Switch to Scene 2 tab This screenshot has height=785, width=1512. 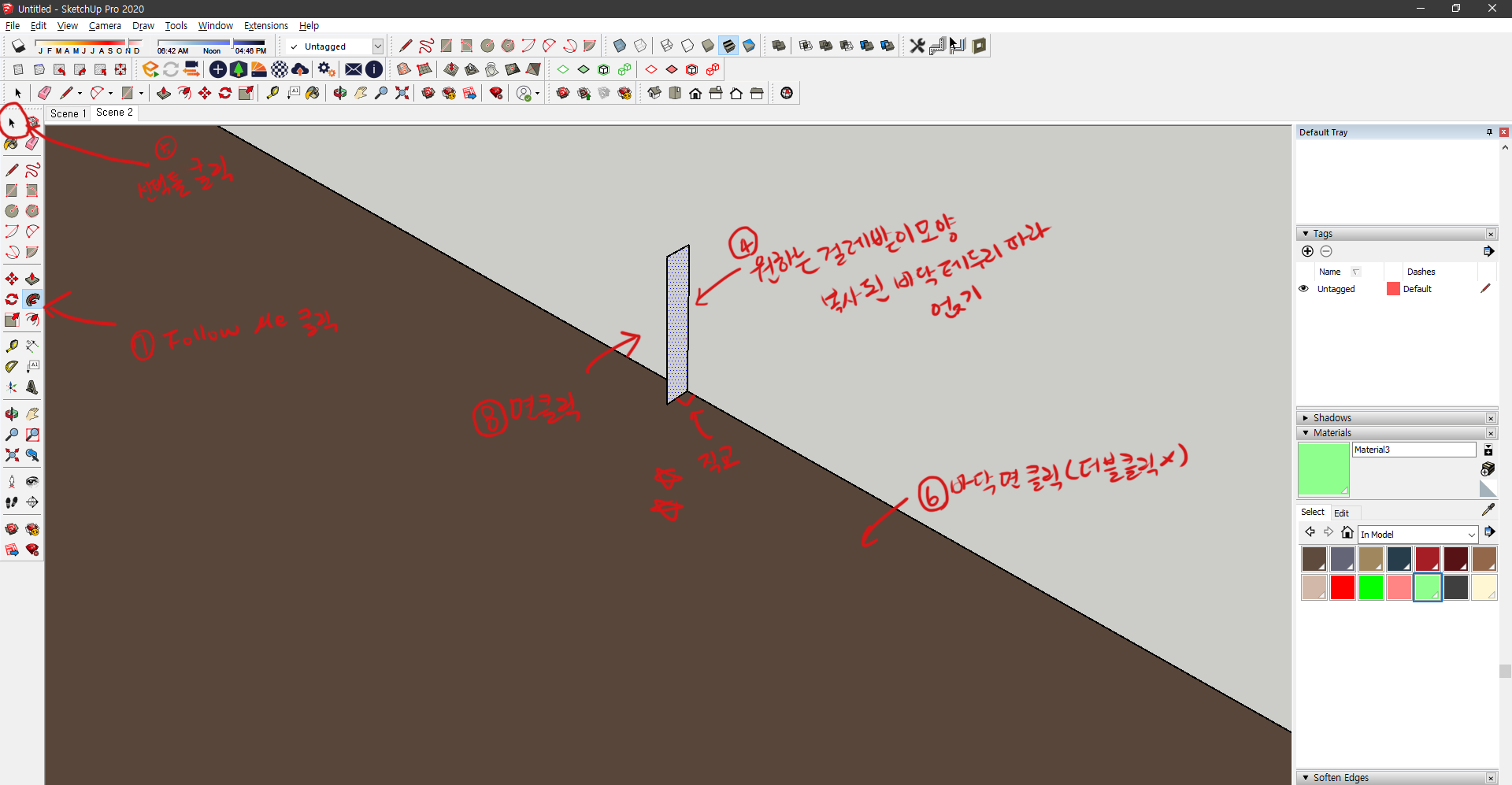pos(114,113)
